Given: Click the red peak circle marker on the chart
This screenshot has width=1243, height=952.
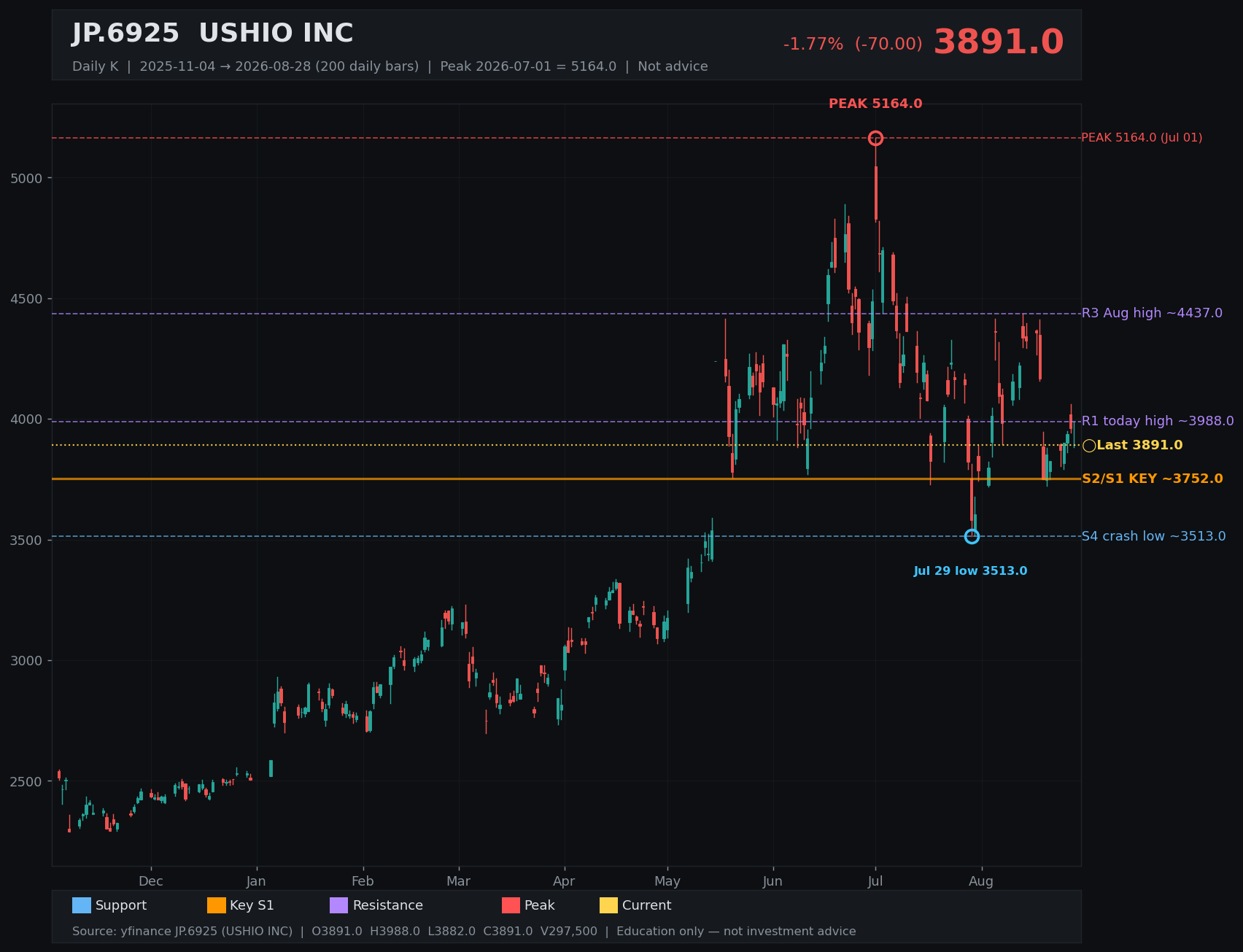Looking at the screenshot, I should tap(876, 139).
